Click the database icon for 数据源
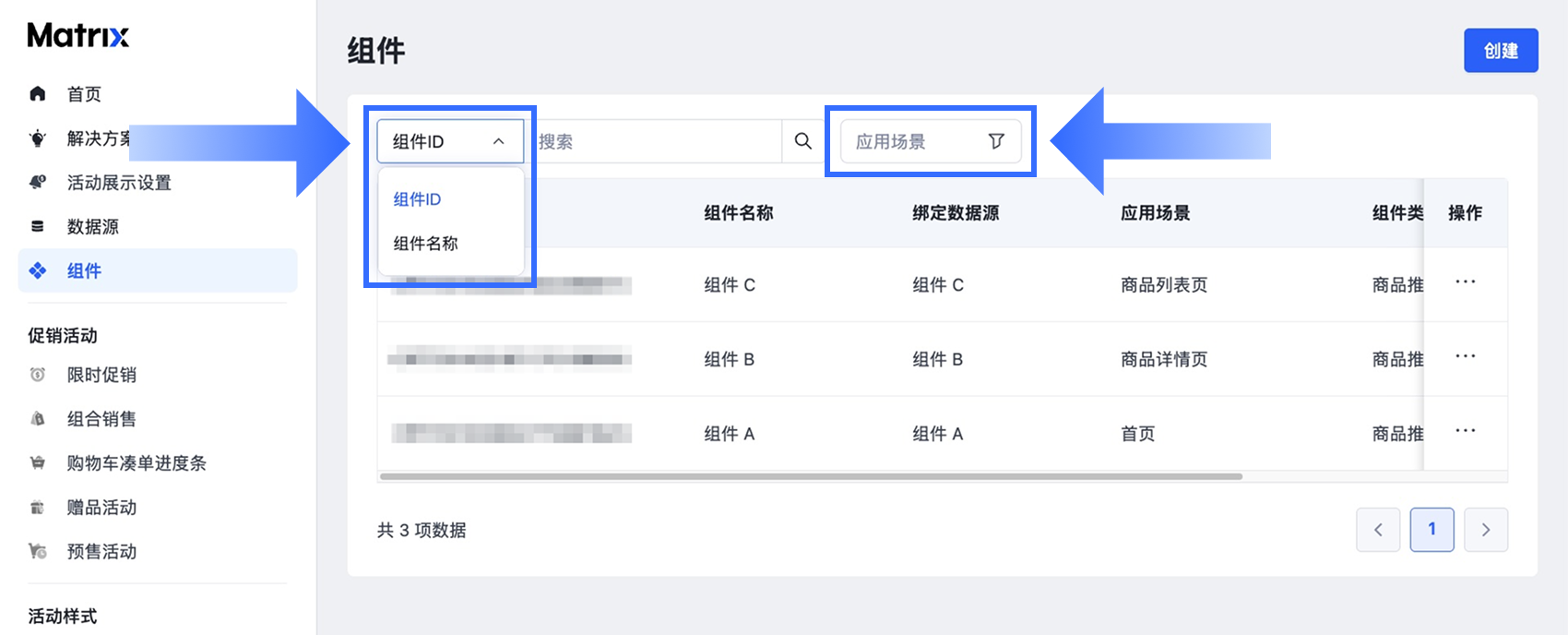 pos(38,226)
